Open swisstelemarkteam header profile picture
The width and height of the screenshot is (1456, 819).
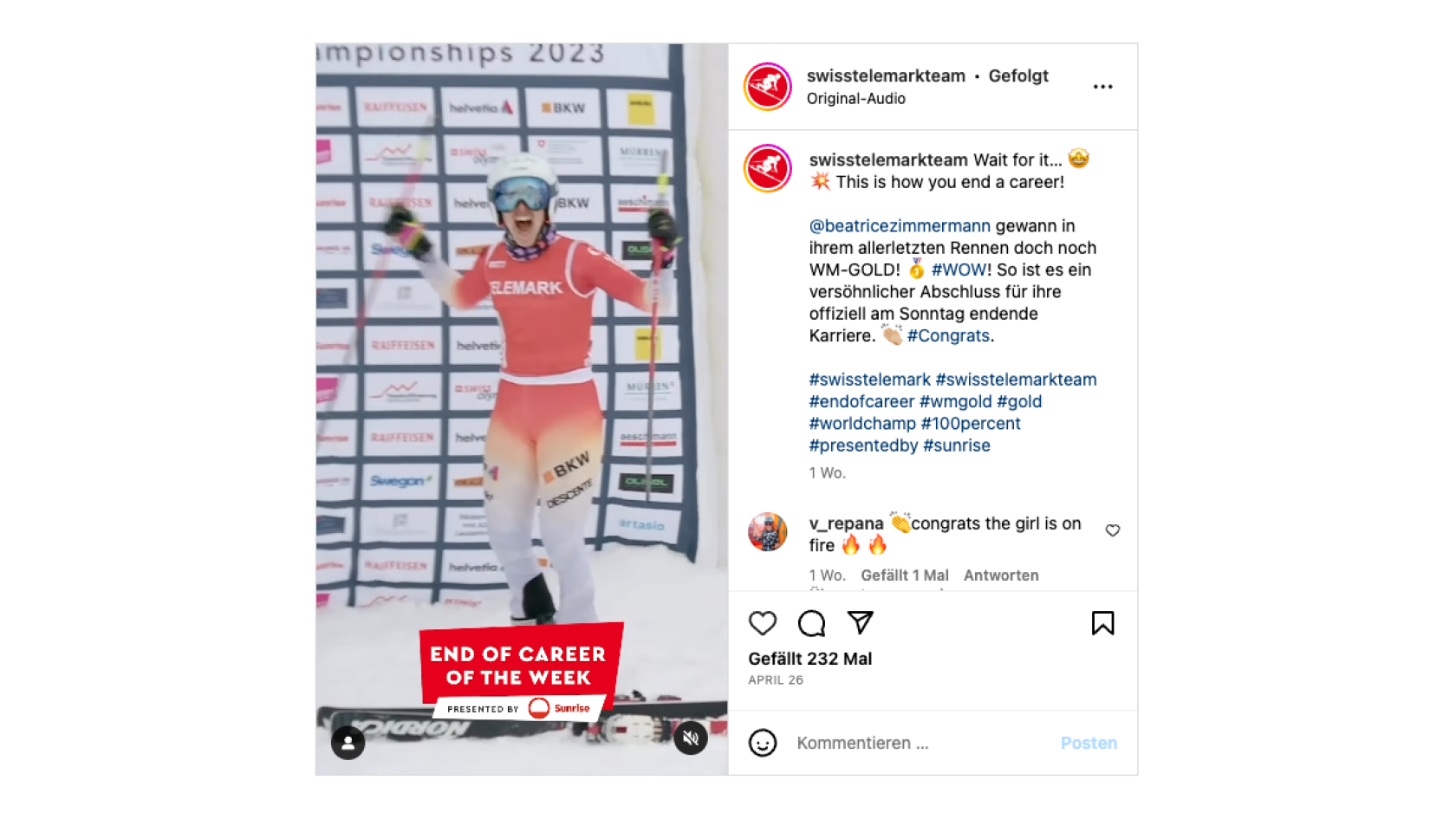click(x=768, y=87)
